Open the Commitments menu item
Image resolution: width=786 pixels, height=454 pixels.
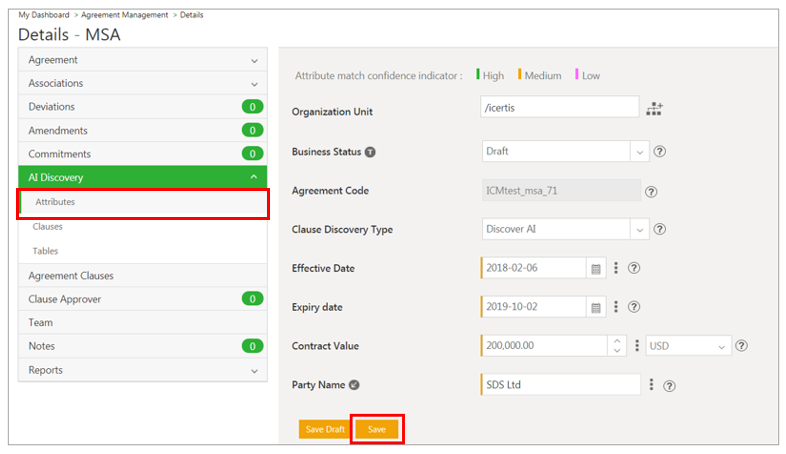(x=143, y=154)
